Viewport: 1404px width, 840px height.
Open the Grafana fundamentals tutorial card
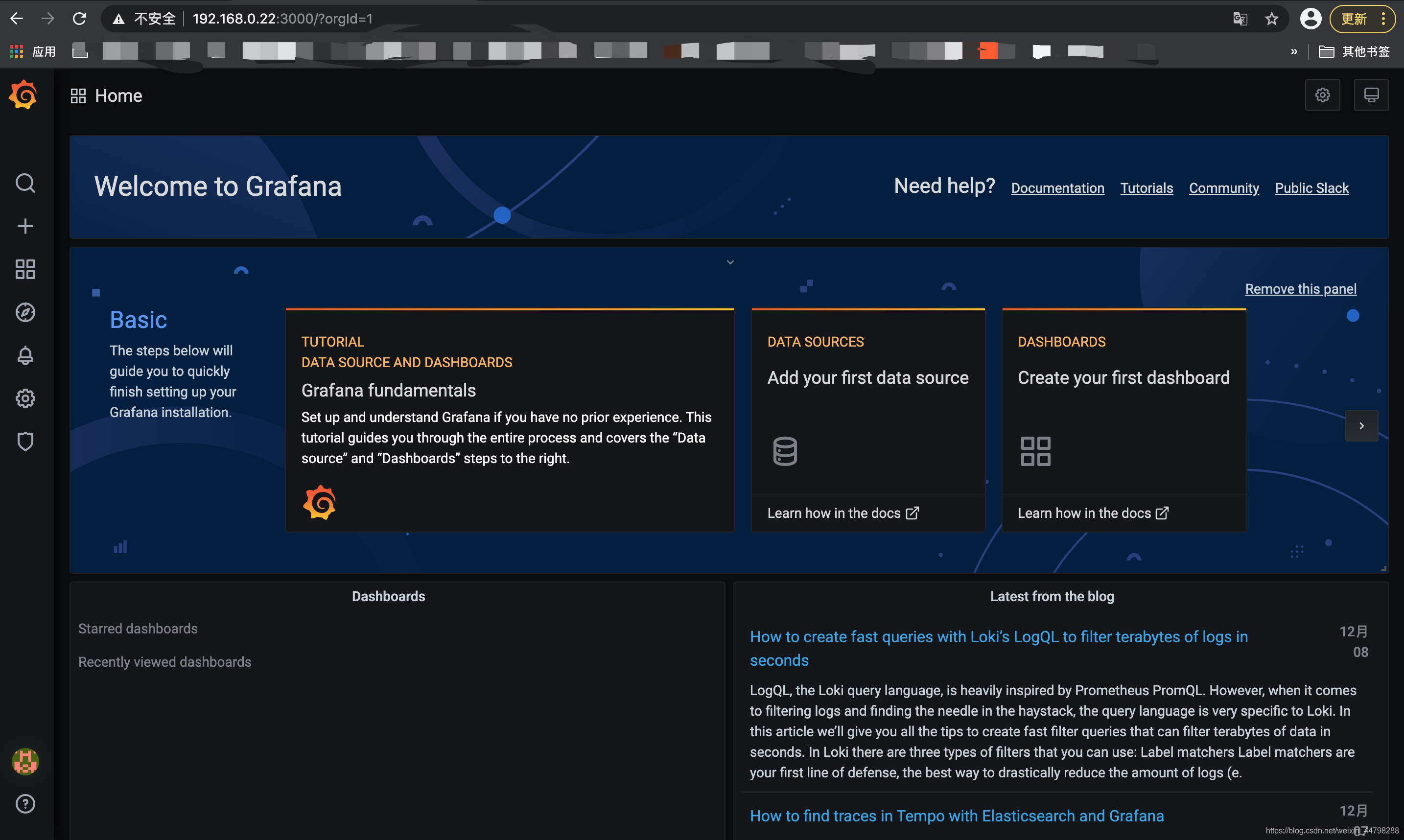coord(510,420)
